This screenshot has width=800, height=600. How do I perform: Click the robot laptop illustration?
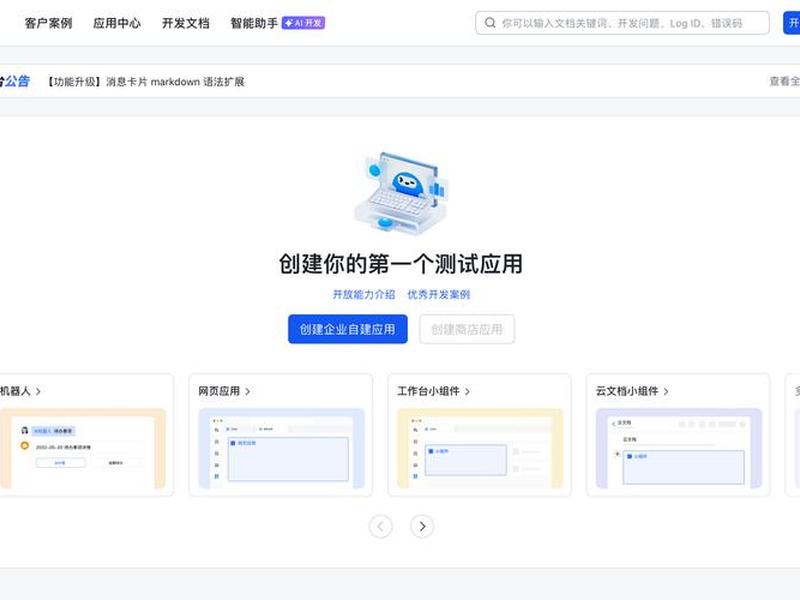pos(401,193)
